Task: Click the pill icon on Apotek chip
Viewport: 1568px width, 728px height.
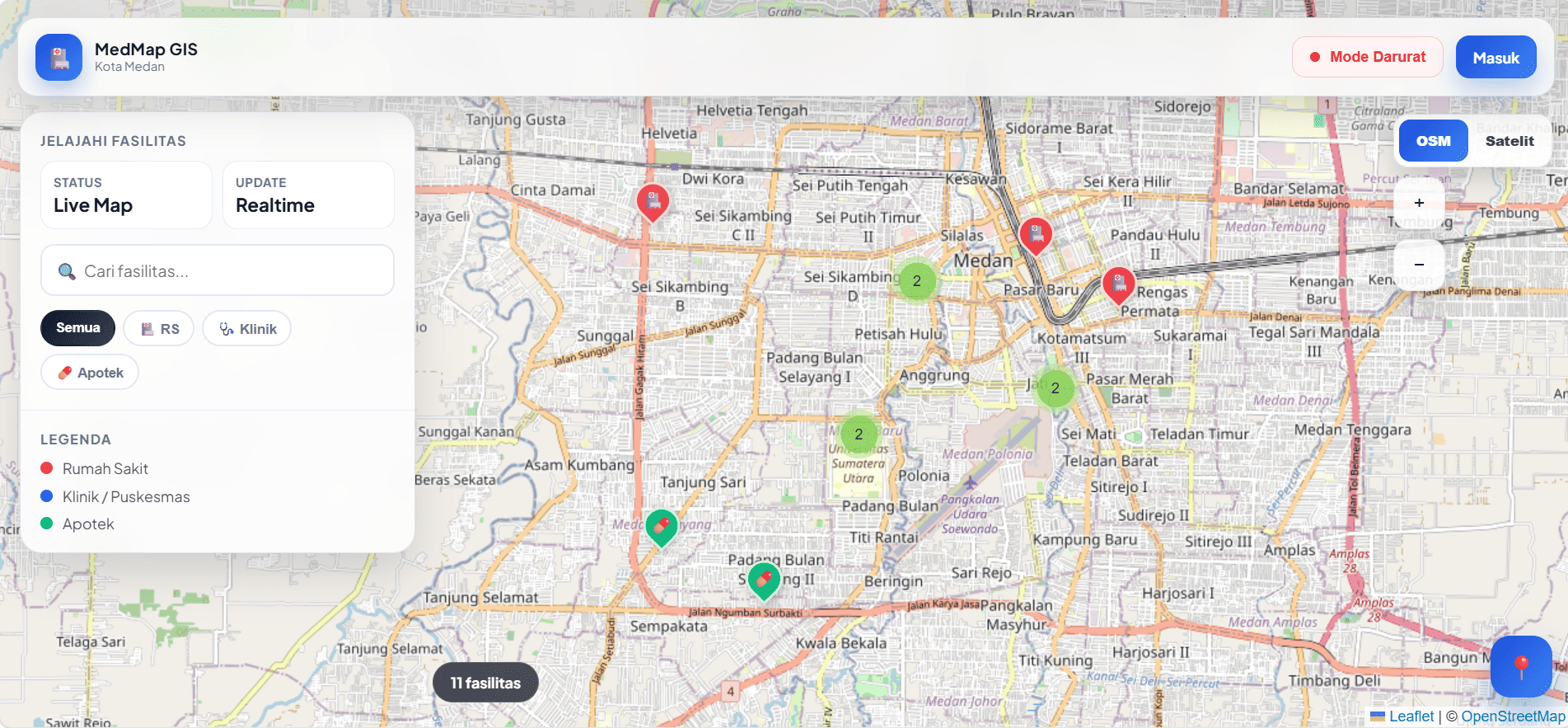Action: pos(65,373)
